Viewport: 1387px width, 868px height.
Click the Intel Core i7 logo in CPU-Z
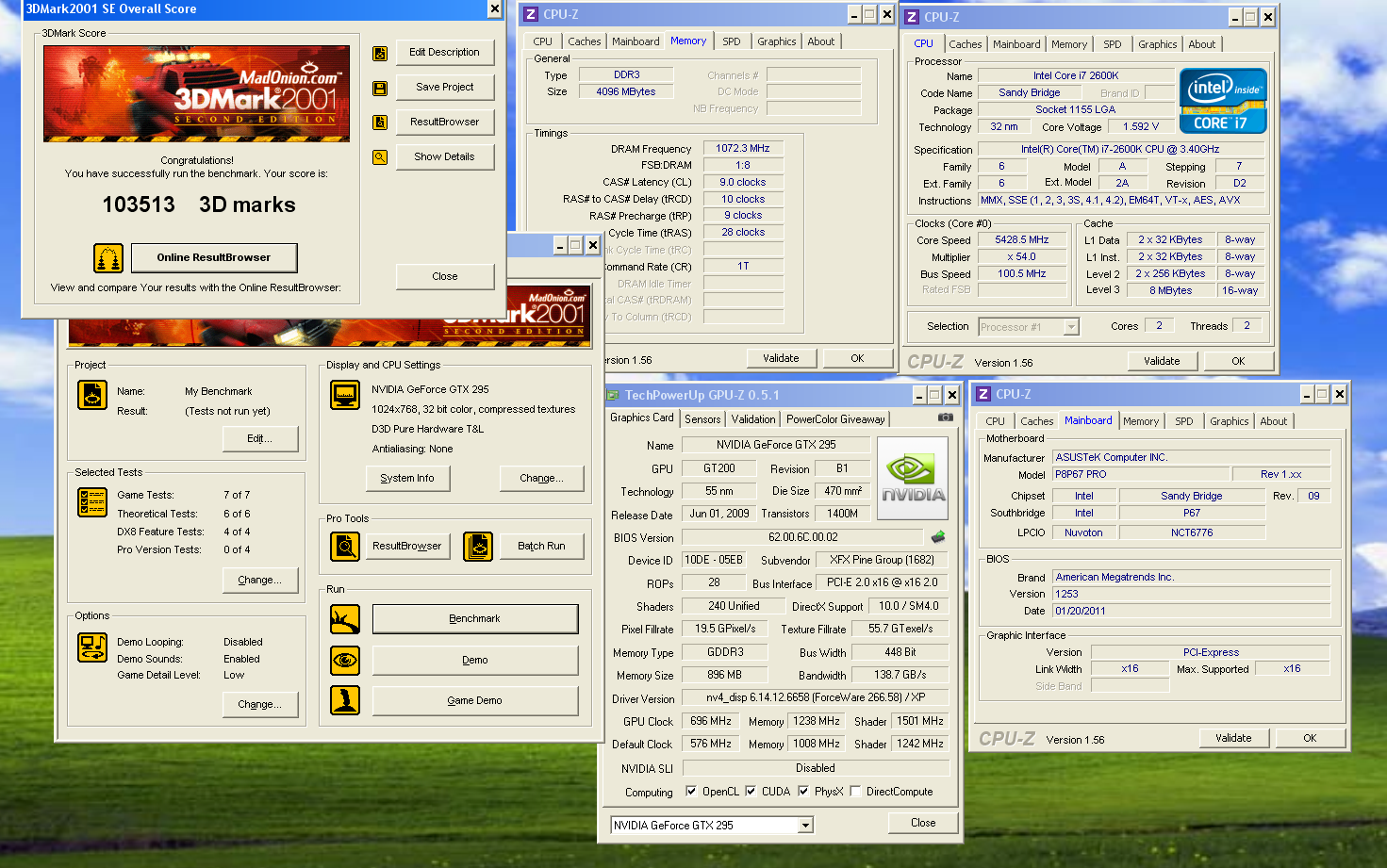click(x=1223, y=101)
